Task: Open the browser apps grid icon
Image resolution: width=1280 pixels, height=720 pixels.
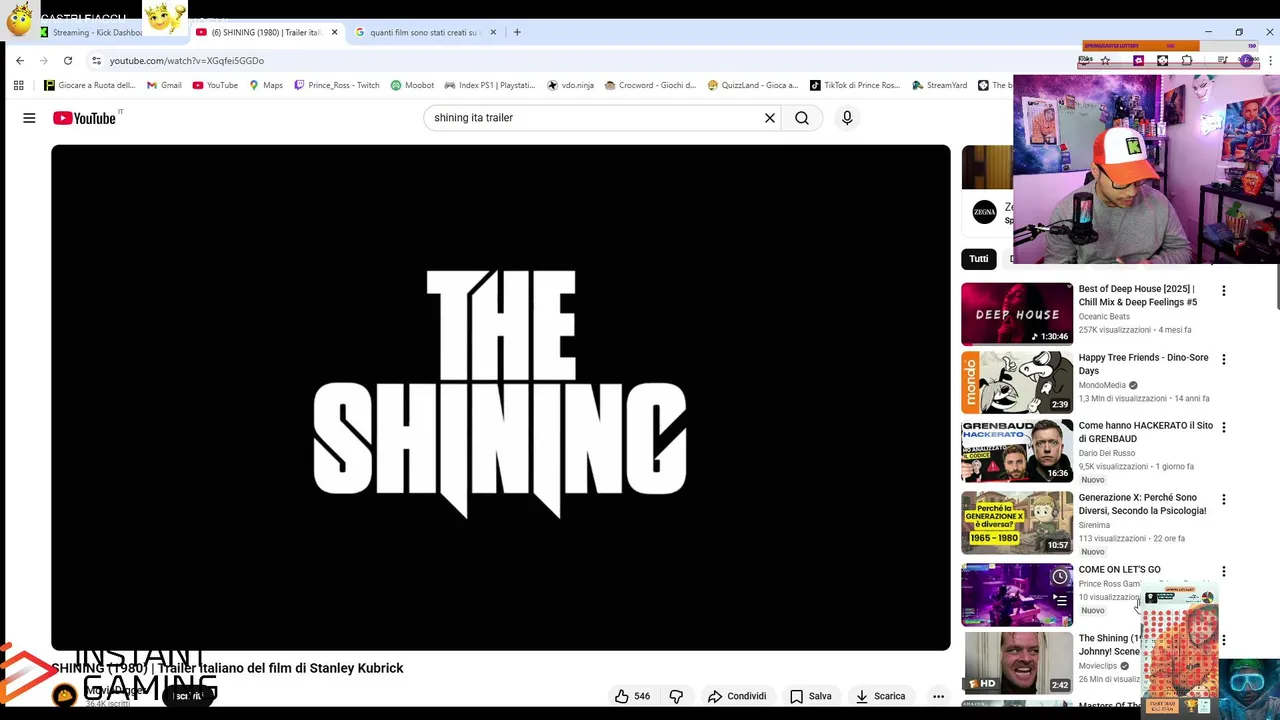Action: tap(18, 85)
